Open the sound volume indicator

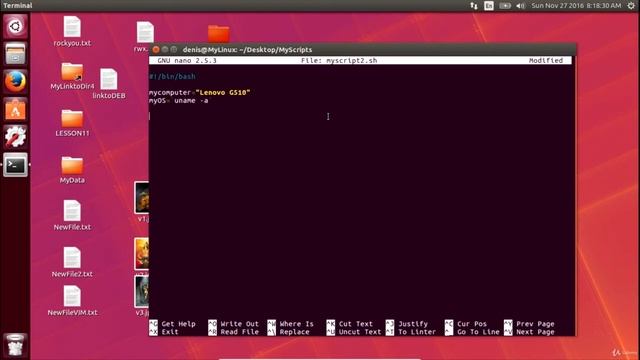coord(520,6)
